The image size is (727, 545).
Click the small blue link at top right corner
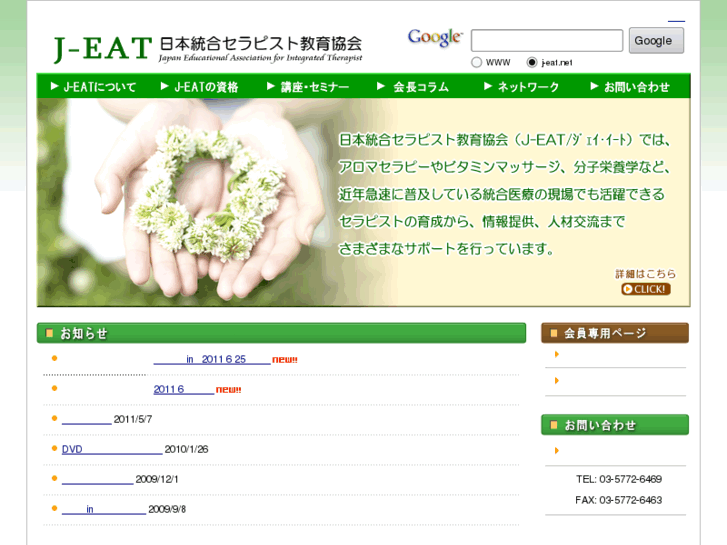click(676, 21)
